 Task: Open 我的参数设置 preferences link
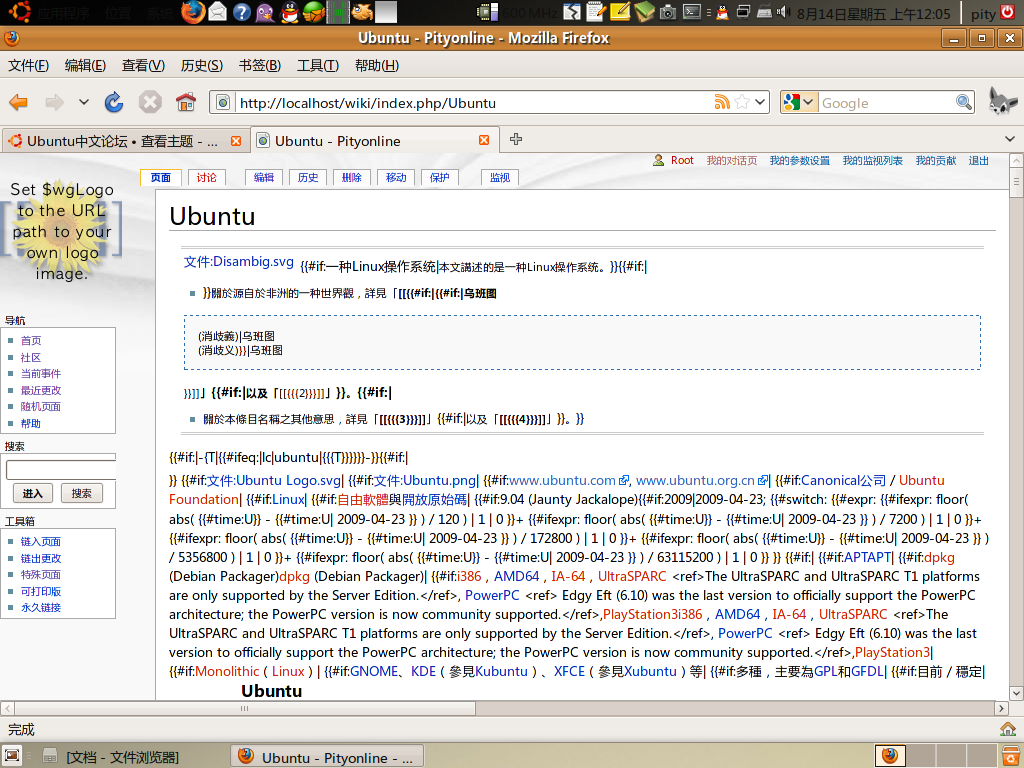(799, 161)
